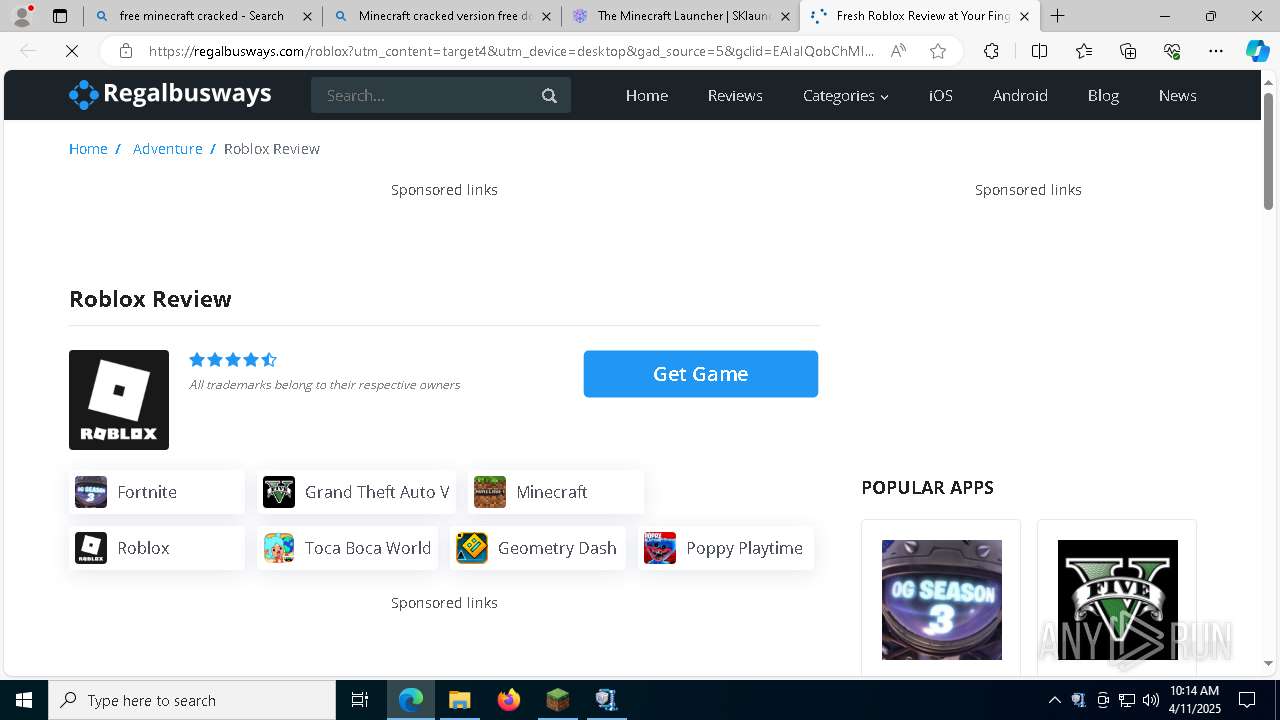The image size is (1280, 720).
Task: Open the Grand Theft Auto V link
Action: tap(356, 492)
